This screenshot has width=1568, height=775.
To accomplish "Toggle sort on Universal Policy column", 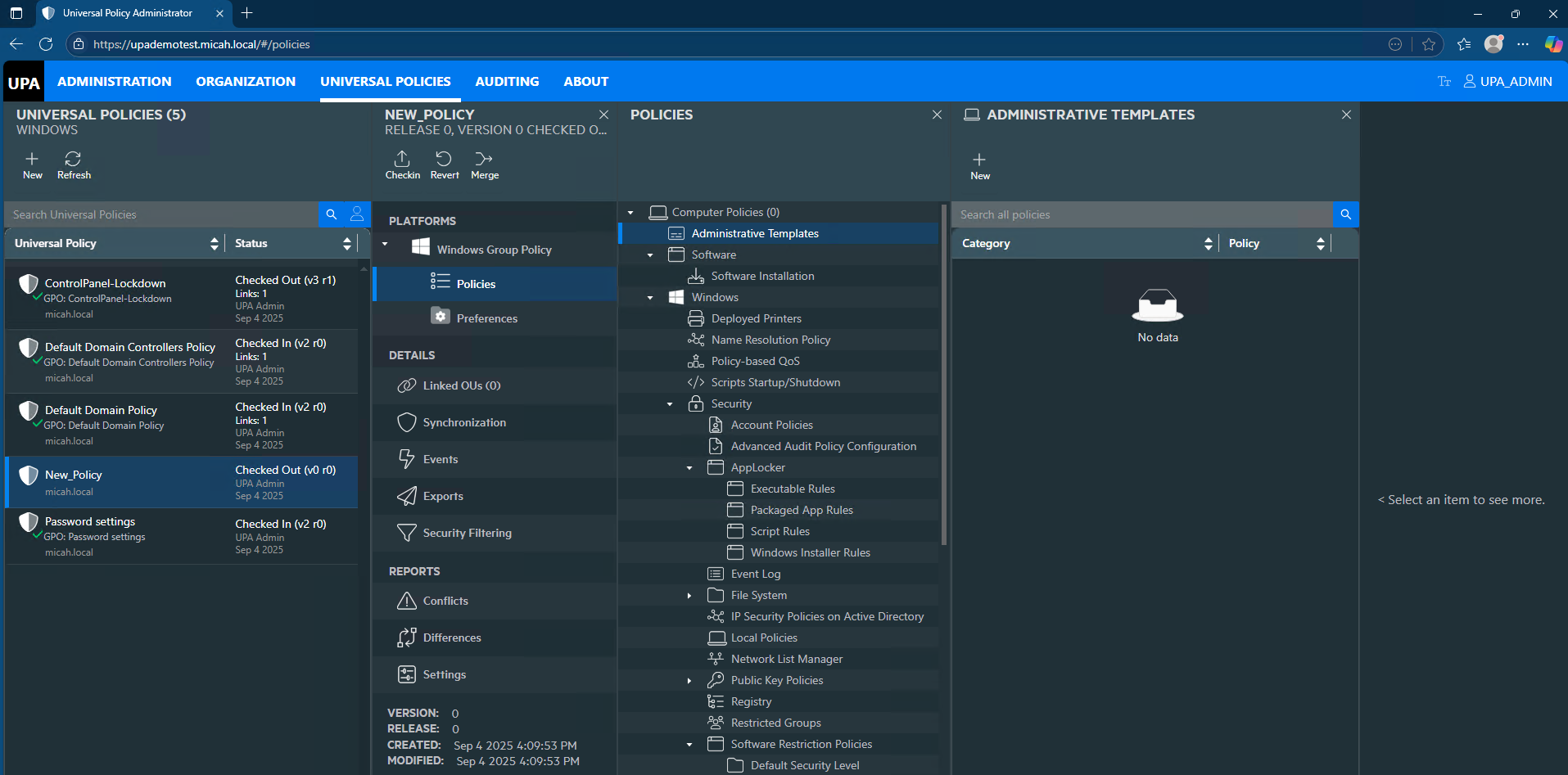I will pyautogui.click(x=214, y=244).
